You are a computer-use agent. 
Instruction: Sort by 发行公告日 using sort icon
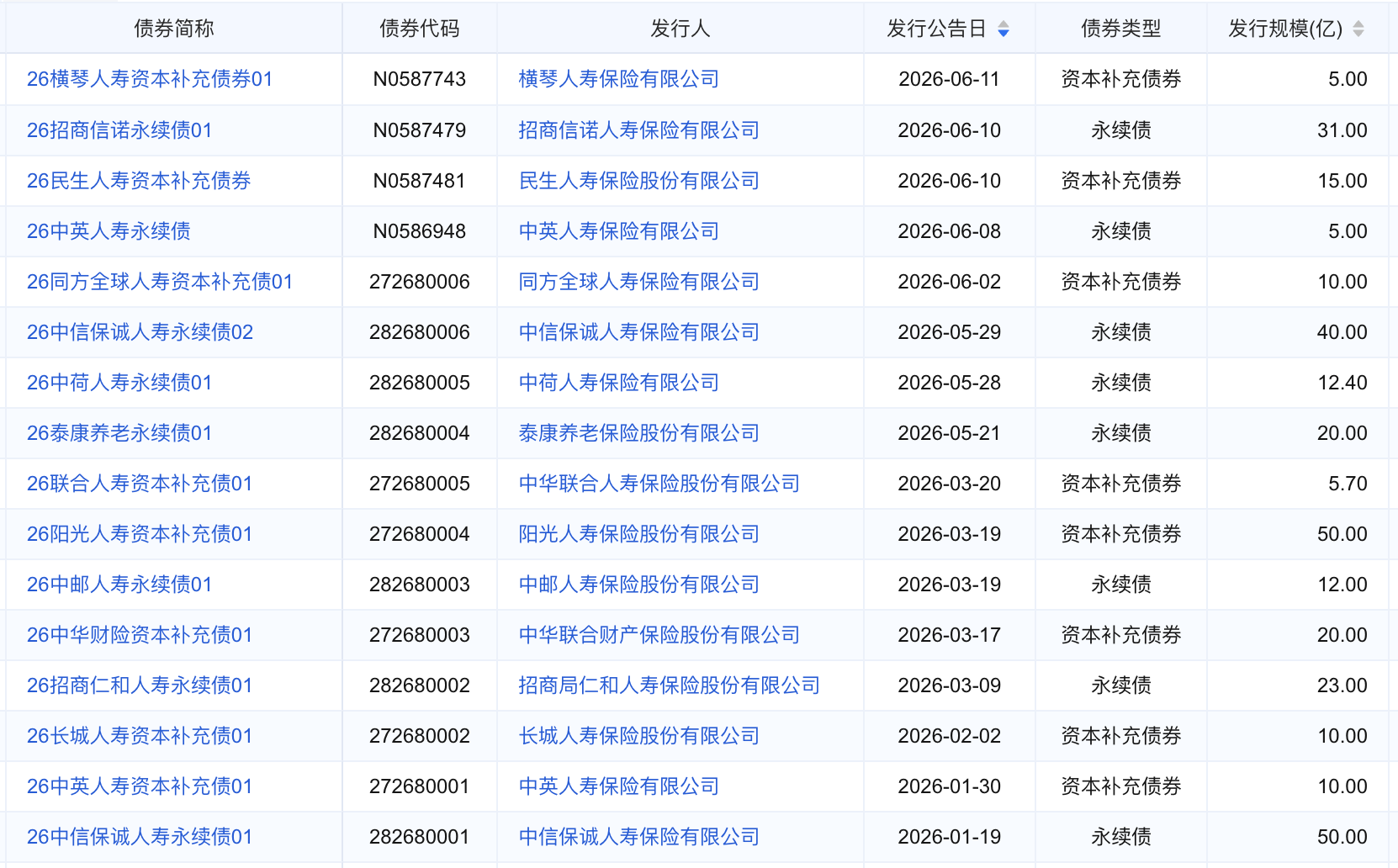point(1003,29)
